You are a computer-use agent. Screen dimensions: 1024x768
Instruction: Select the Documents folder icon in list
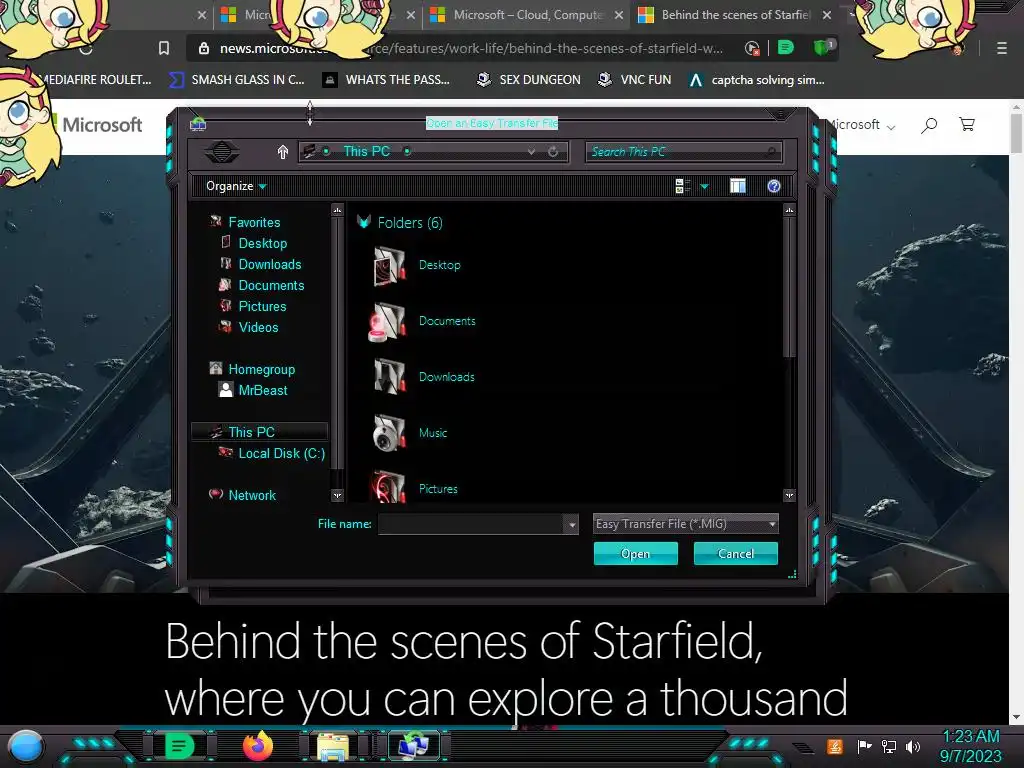point(389,321)
